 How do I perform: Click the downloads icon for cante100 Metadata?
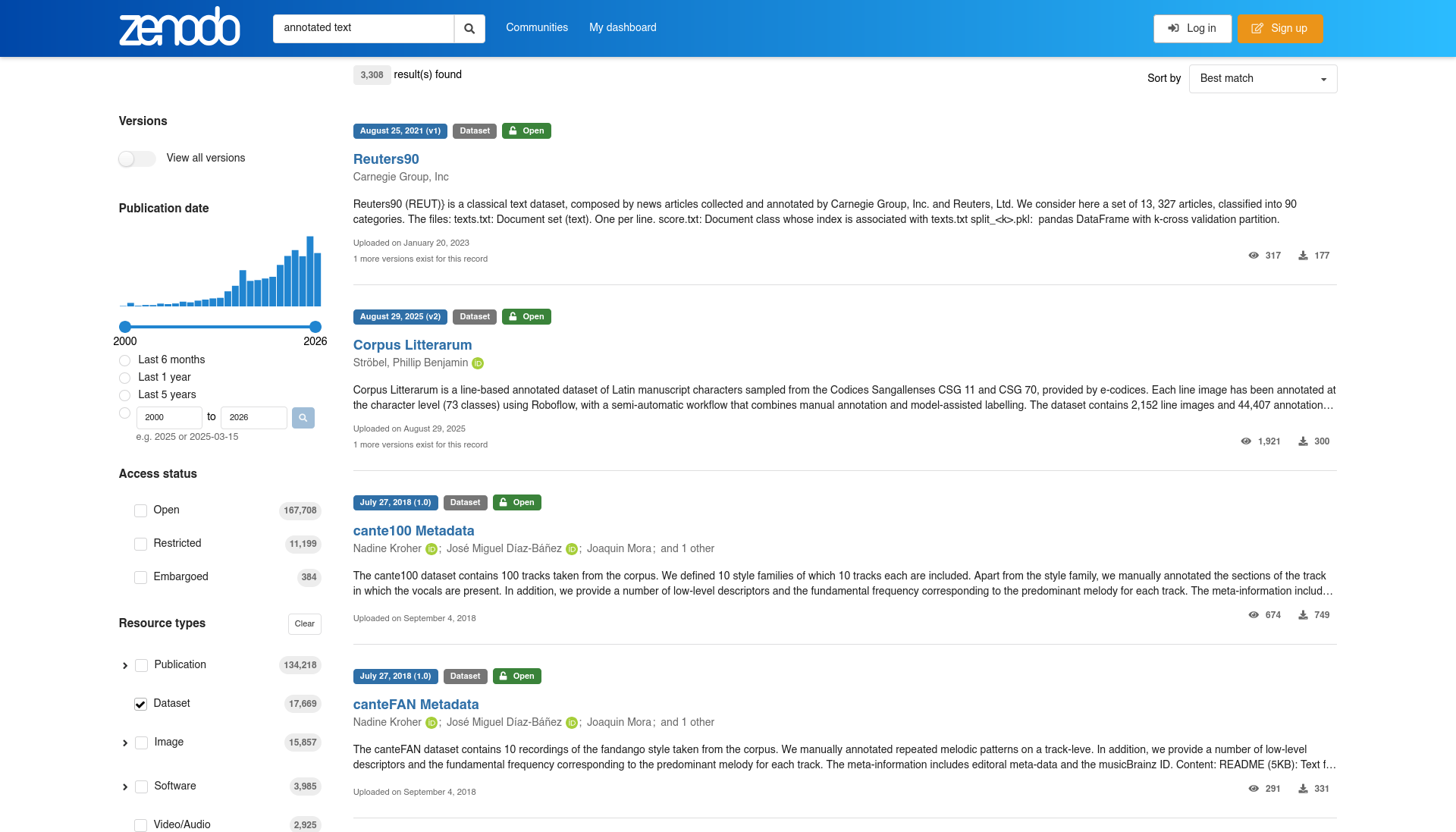click(x=1303, y=615)
